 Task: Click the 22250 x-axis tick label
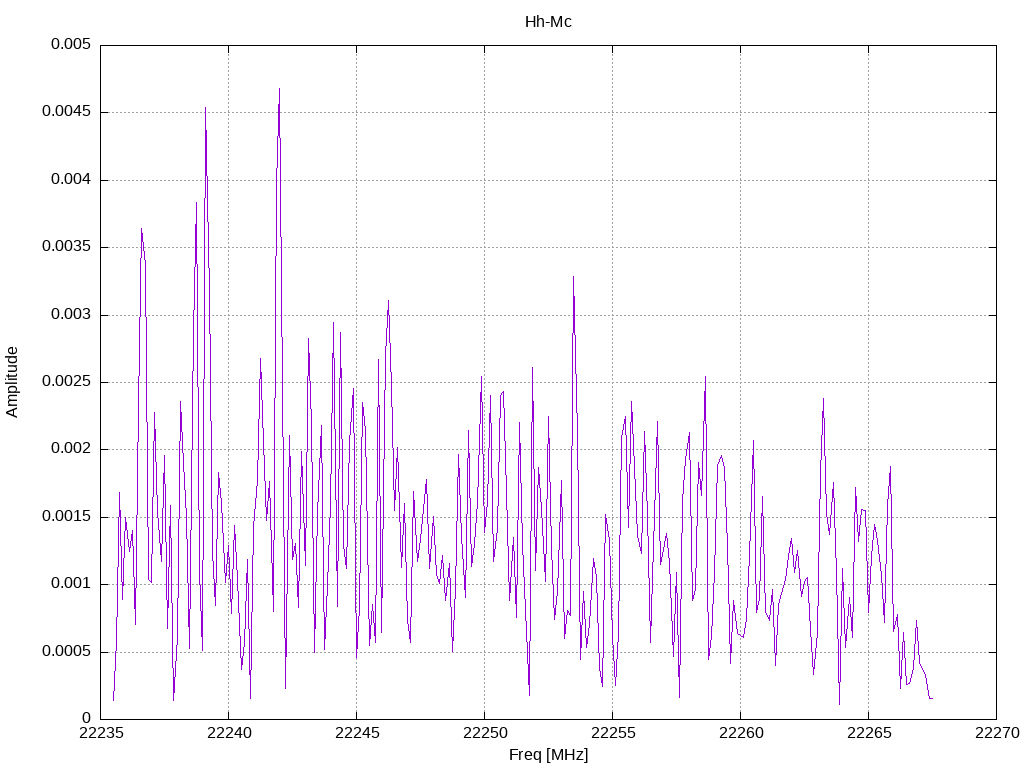(484, 733)
